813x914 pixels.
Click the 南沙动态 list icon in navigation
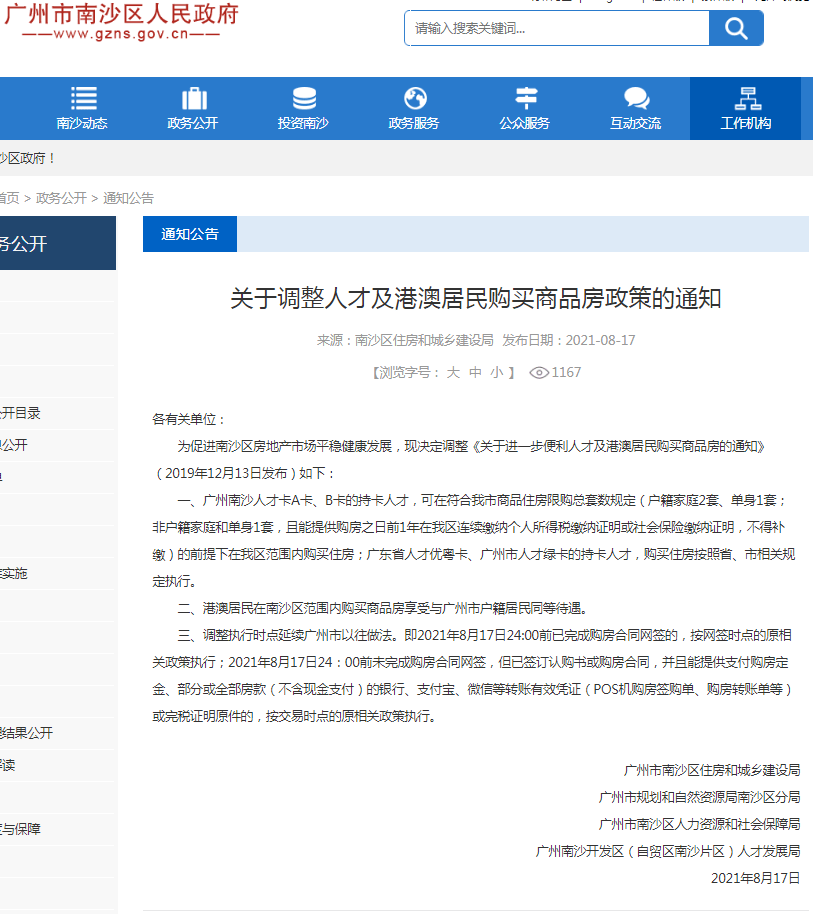point(83,98)
